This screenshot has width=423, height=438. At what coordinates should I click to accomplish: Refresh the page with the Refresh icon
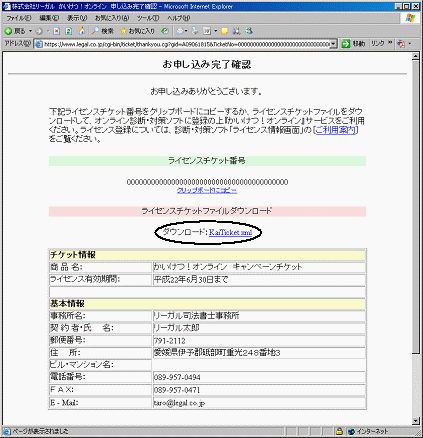pyautogui.click(x=69, y=31)
